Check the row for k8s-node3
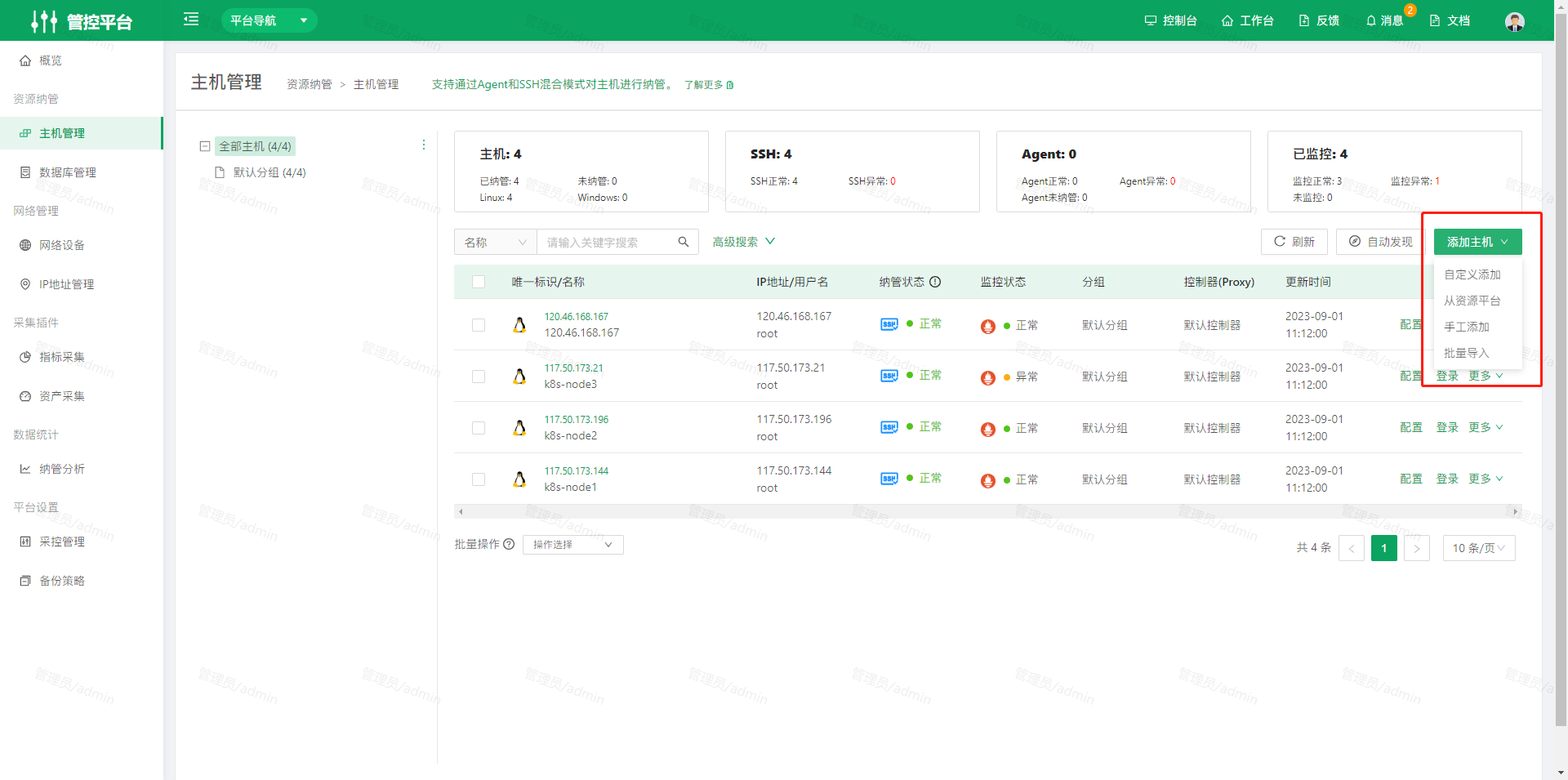The width and height of the screenshot is (1568, 780). click(479, 377)
